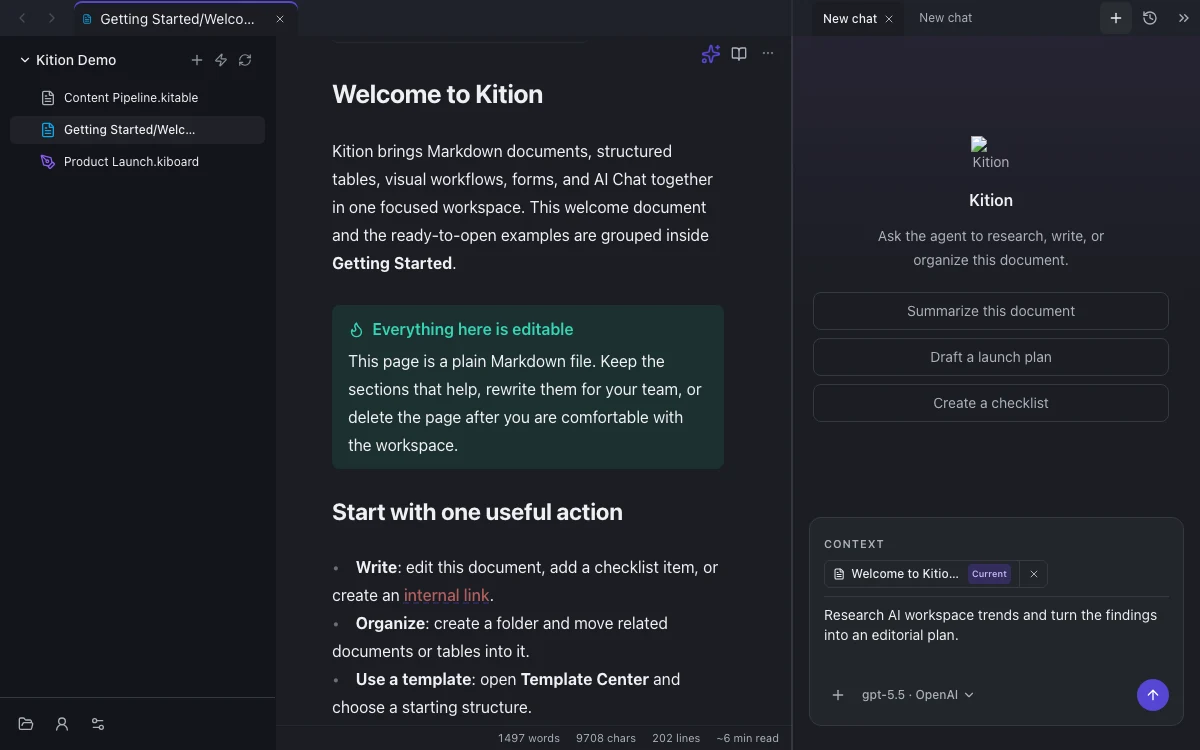1200x750 pixels.
Task: Open chat history
Action: 1150,18
